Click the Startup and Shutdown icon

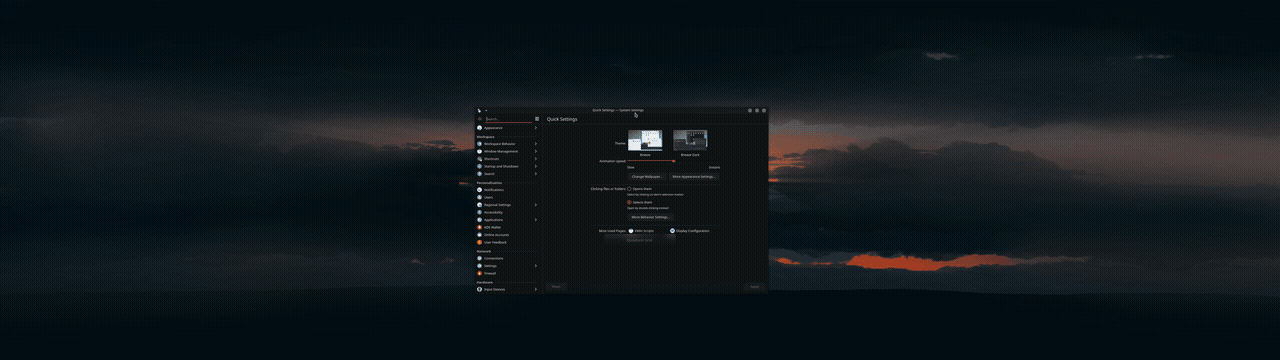point(479,166)
